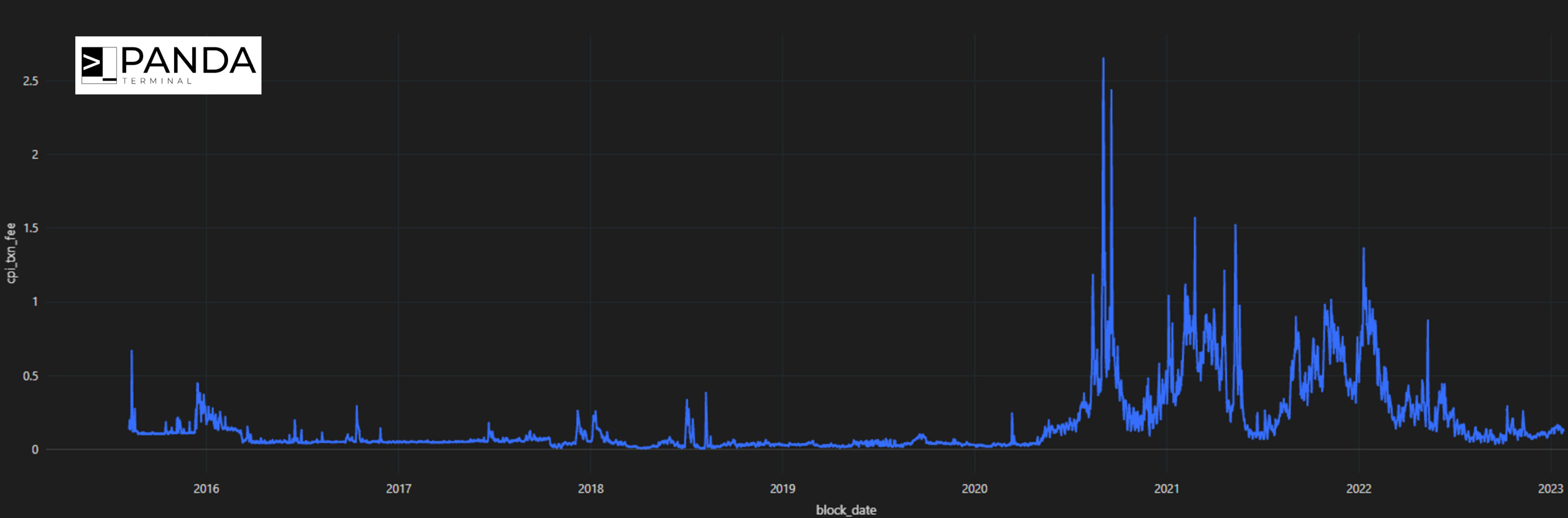Click the Panda Terminal prompt icon
Viewport: 1568px width, 518px height.
[99, 65]
